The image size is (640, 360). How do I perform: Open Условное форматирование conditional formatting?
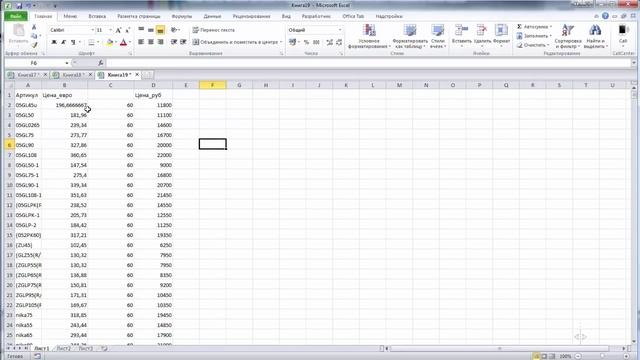(369, 36)
